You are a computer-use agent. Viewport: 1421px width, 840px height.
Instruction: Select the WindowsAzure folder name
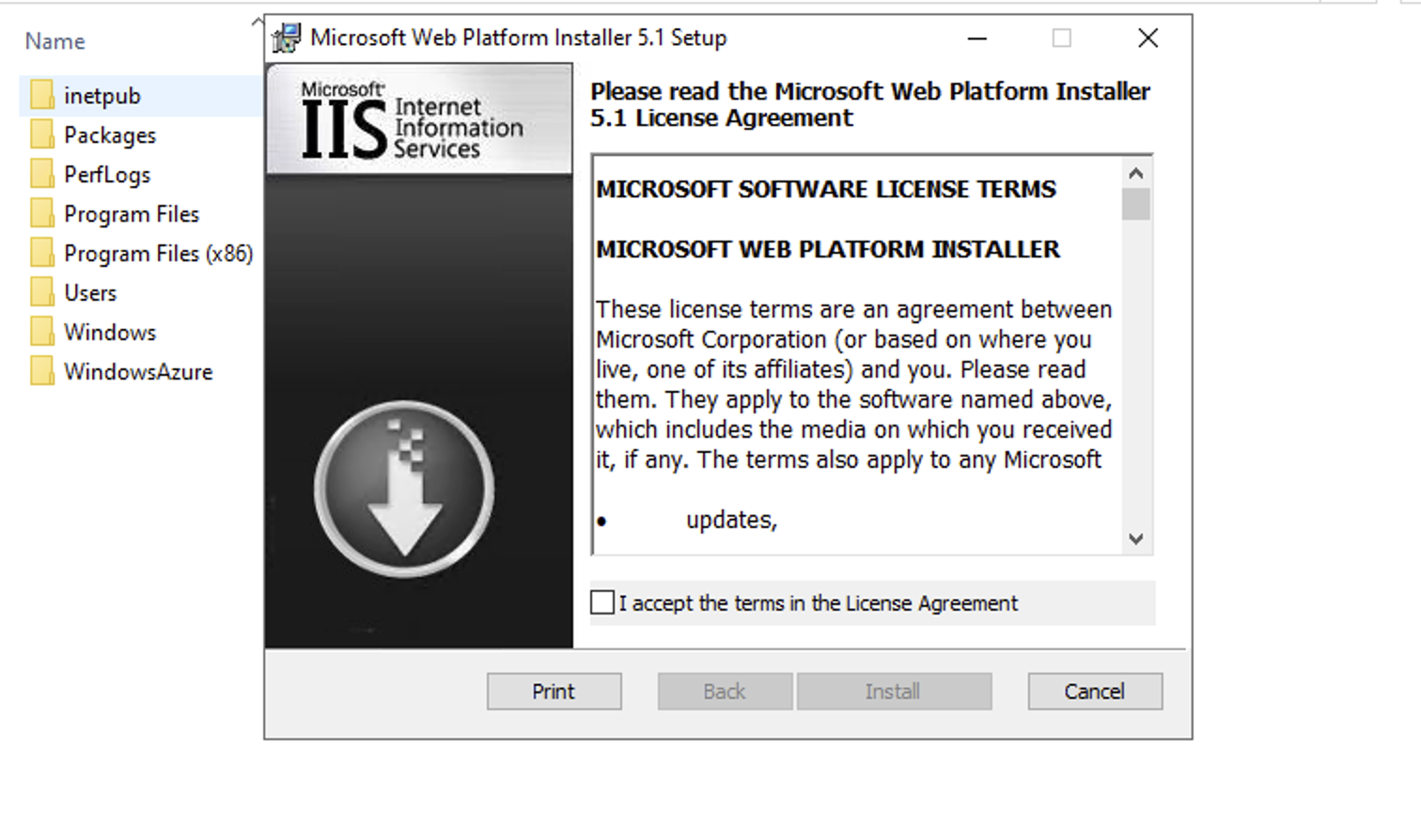[138, 372]
